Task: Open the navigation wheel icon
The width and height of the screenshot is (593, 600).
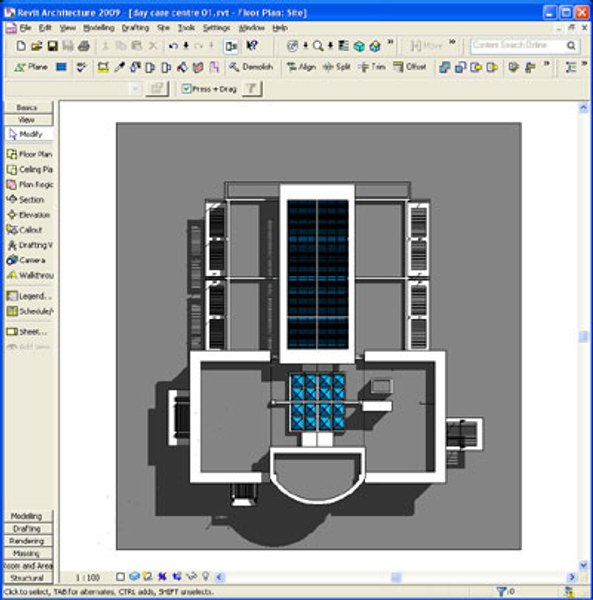Action: tap(292, 46)
